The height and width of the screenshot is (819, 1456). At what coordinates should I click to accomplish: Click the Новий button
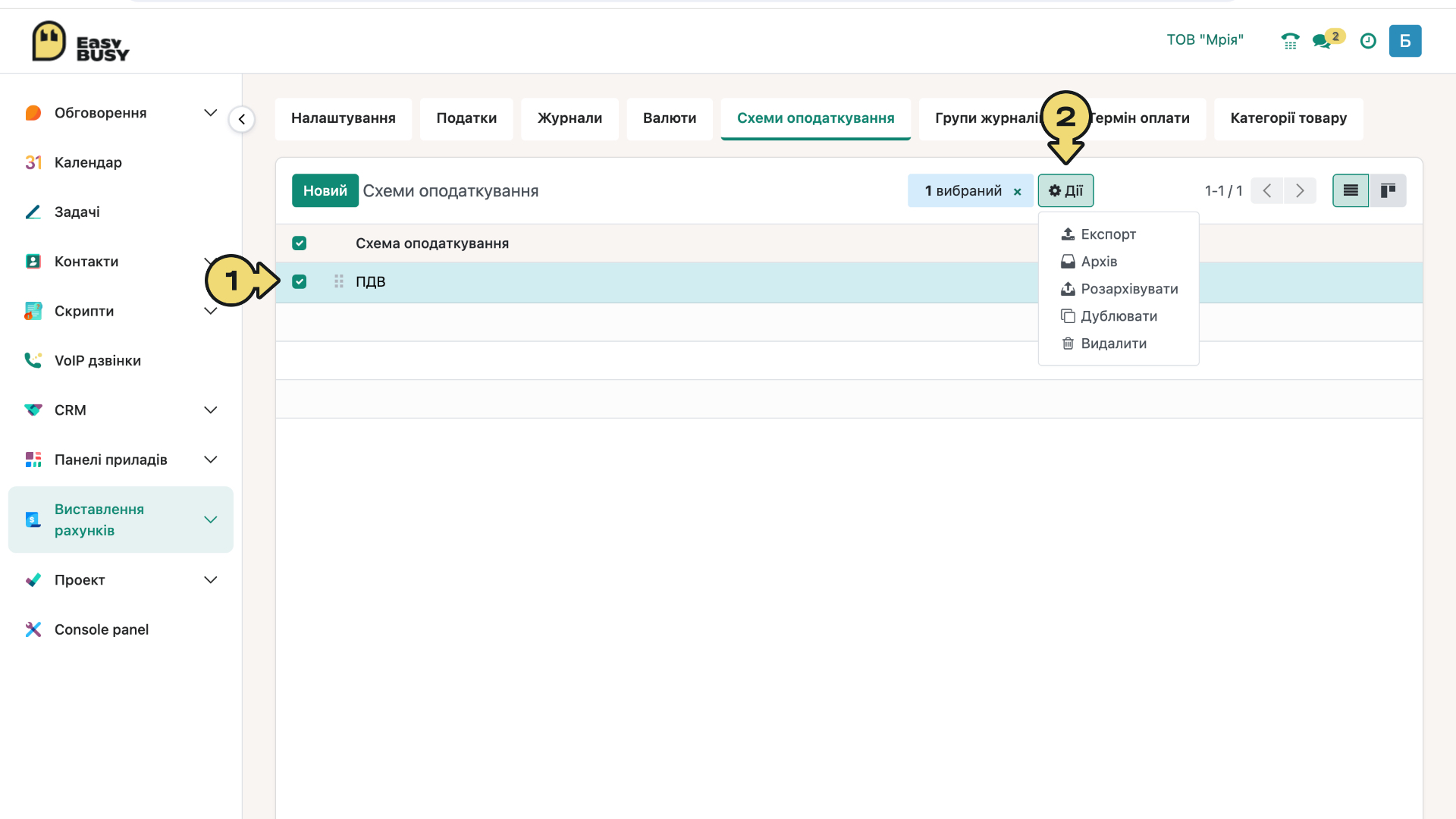point(325,190)
